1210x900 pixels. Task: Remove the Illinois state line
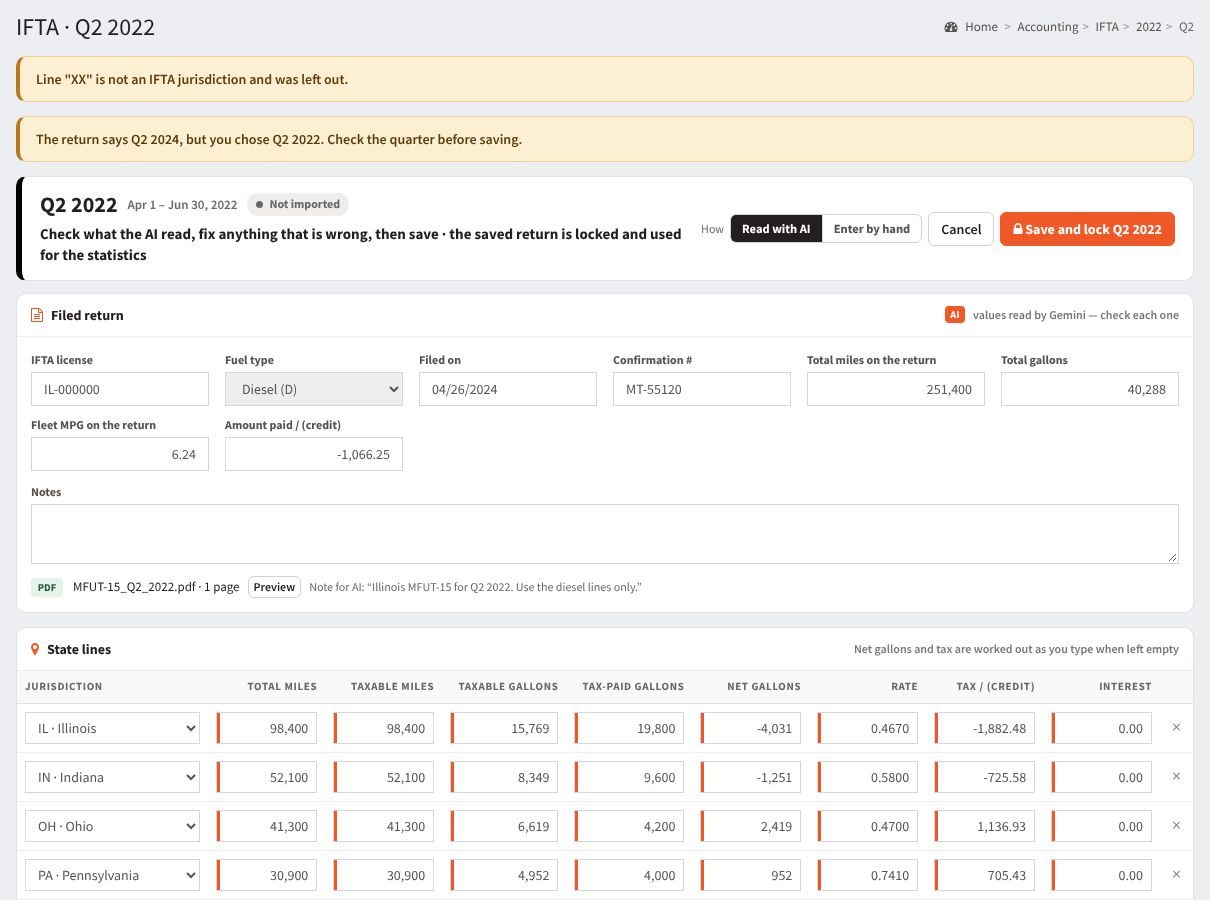click(1176, 728)
